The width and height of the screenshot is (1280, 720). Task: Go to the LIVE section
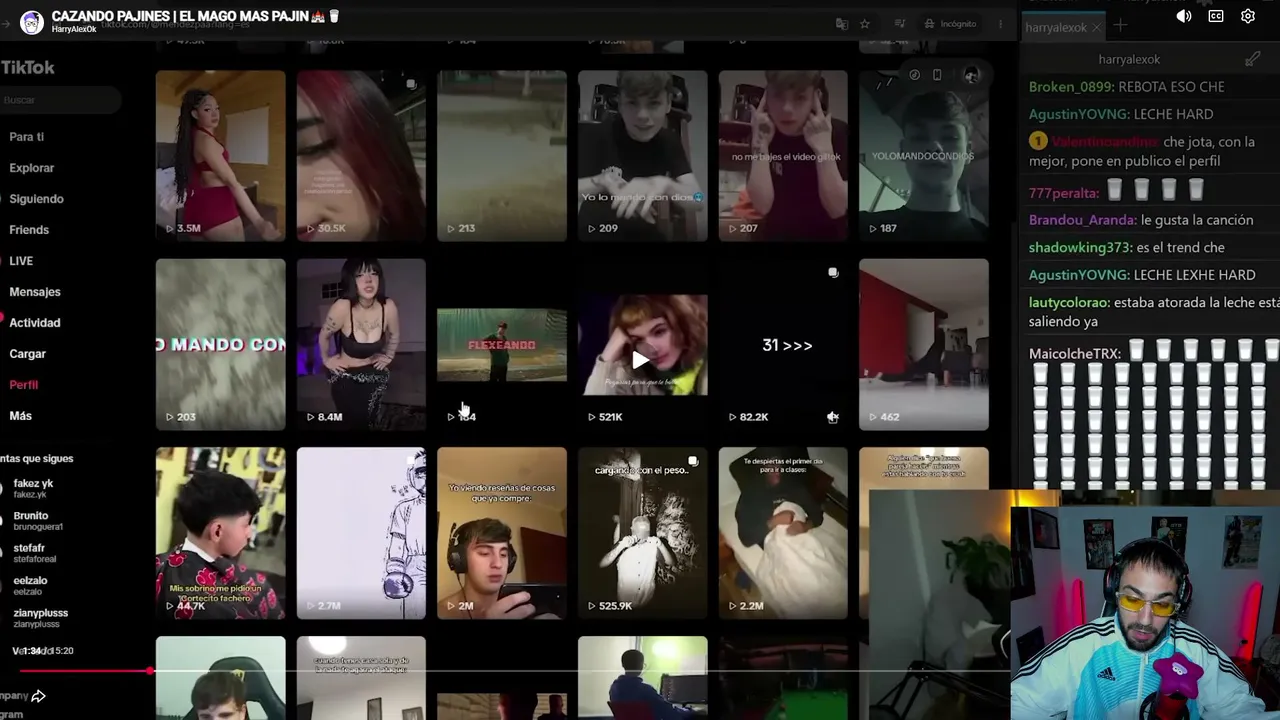coord(21,261)
